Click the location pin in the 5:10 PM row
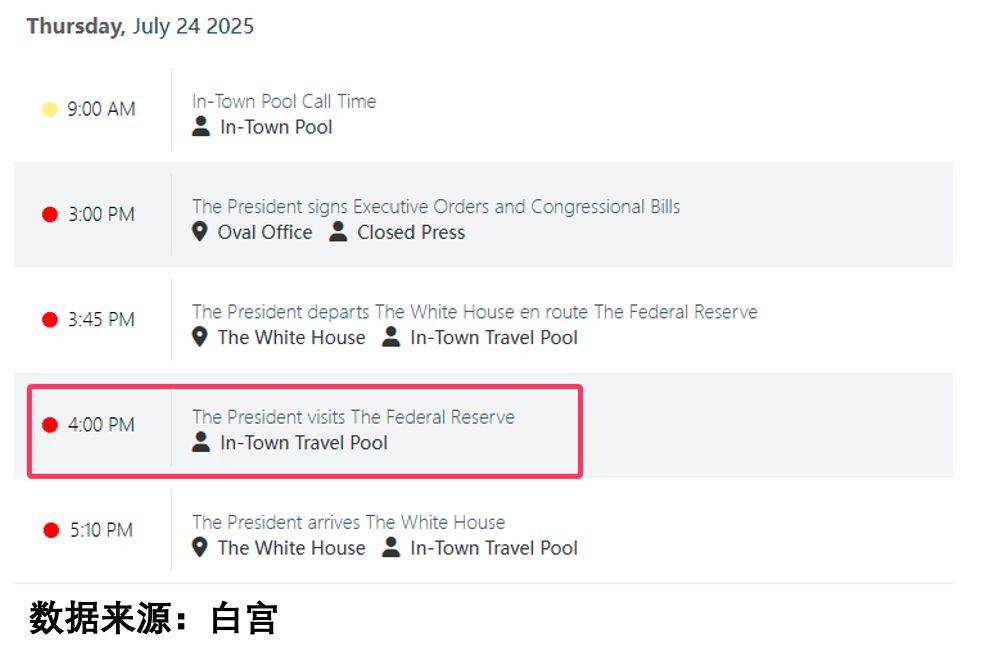This screenshot has width=994, height=666. [x=200, y=548]
